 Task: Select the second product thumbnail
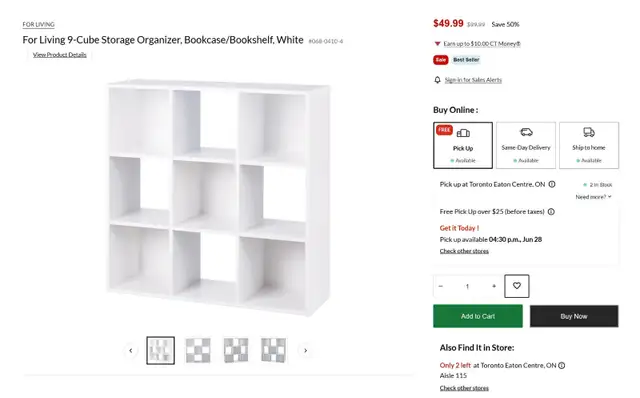click(198, 350)
